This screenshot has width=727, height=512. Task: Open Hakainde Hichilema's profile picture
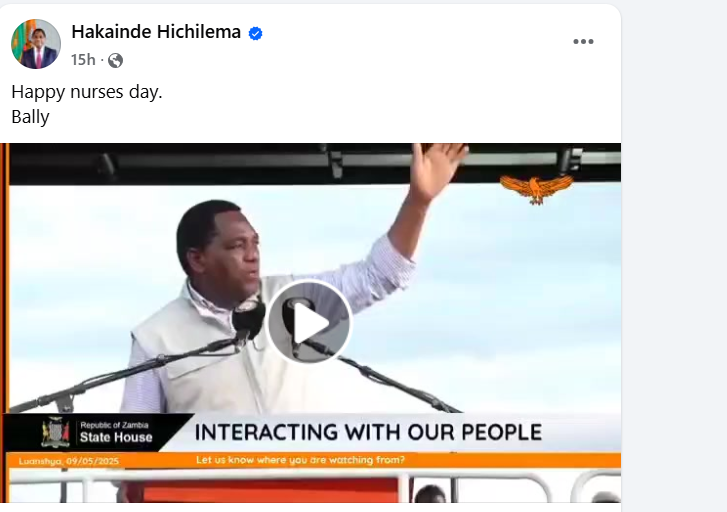pos(36,44)
